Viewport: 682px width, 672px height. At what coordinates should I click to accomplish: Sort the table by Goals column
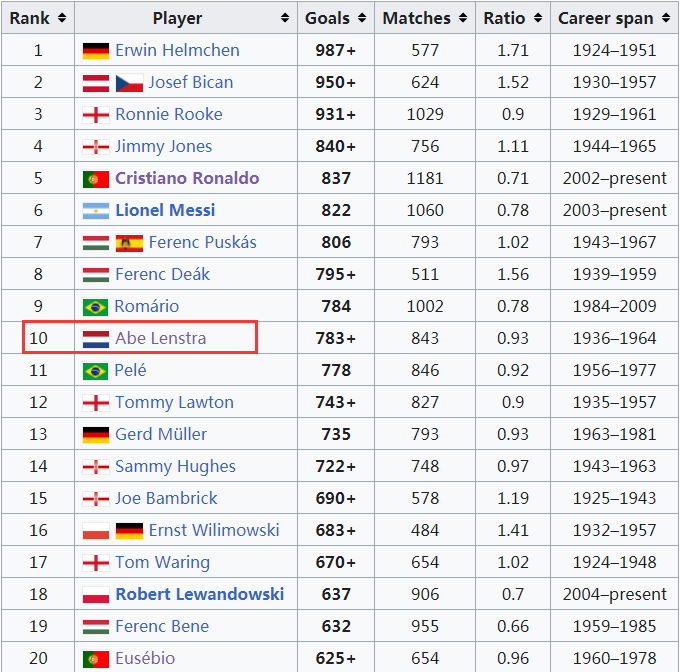pos(362,18)
